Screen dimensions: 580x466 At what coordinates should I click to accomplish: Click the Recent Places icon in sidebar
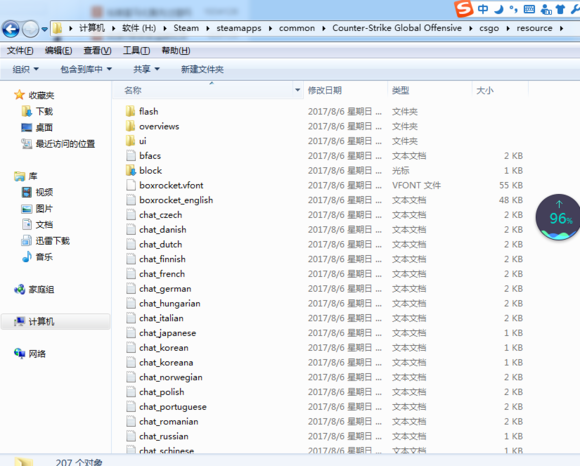tap(27, 143)
